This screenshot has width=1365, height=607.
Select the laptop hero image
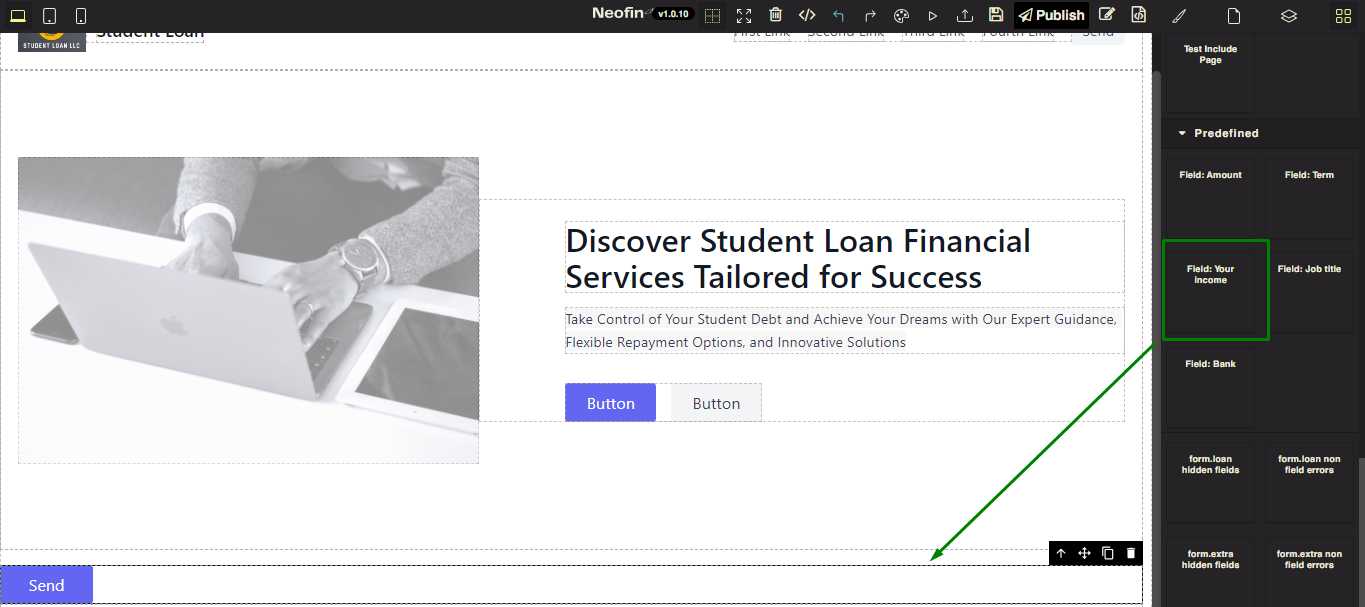coord(248,310)
